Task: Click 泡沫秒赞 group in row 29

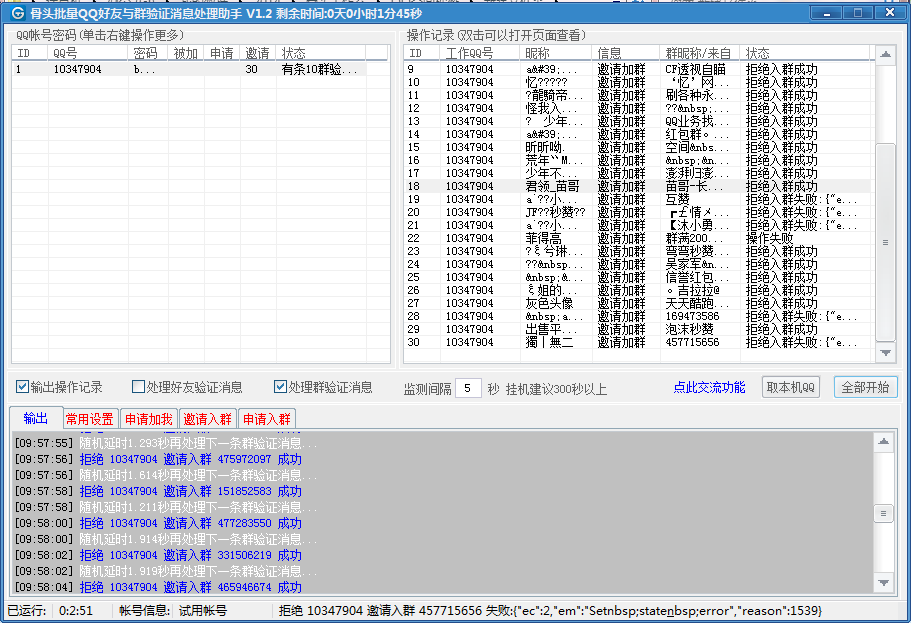Action: [690, 329]
